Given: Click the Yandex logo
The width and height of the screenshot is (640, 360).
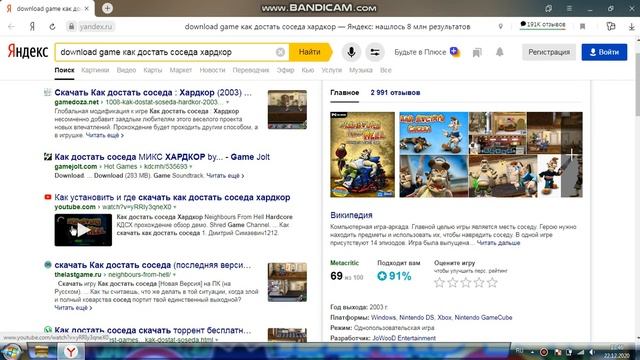Looking at the screenshot, I should coord(27,52).
